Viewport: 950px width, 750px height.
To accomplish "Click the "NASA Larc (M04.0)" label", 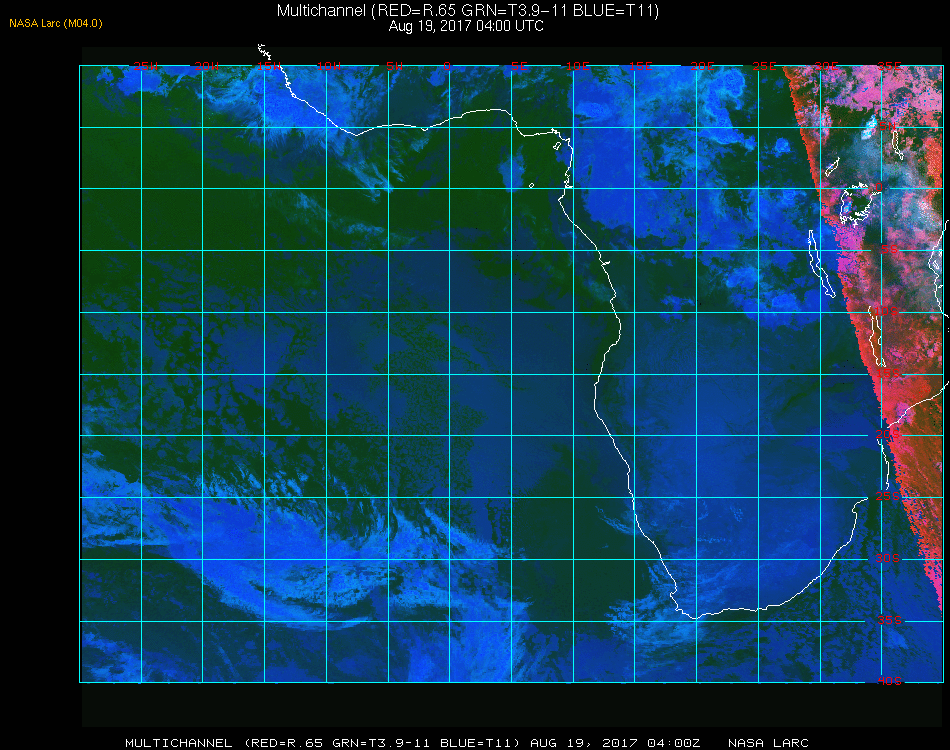I will (56, 24).
